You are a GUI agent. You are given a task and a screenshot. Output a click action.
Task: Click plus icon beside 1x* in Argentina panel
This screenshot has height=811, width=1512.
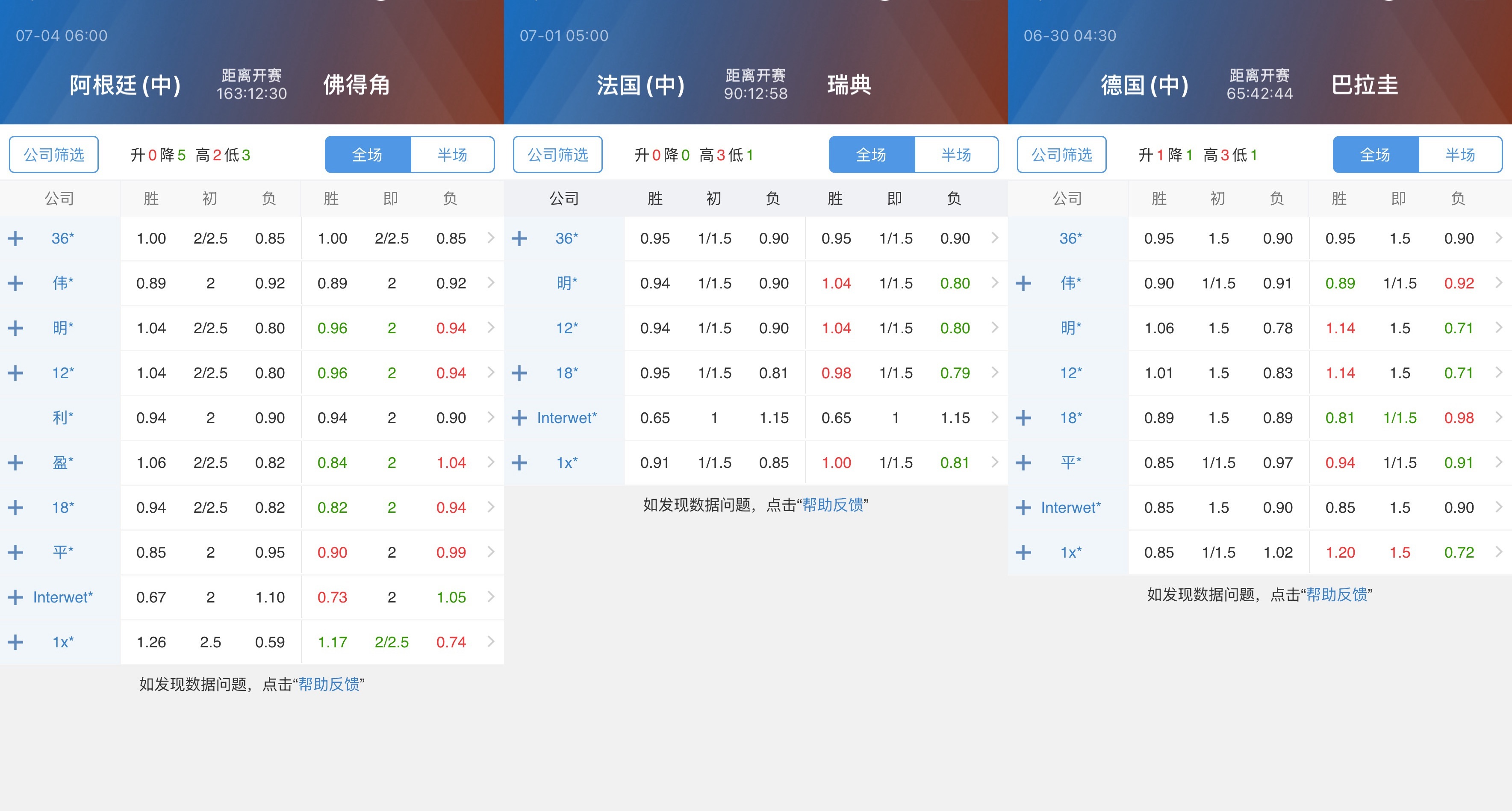(15, 643)
